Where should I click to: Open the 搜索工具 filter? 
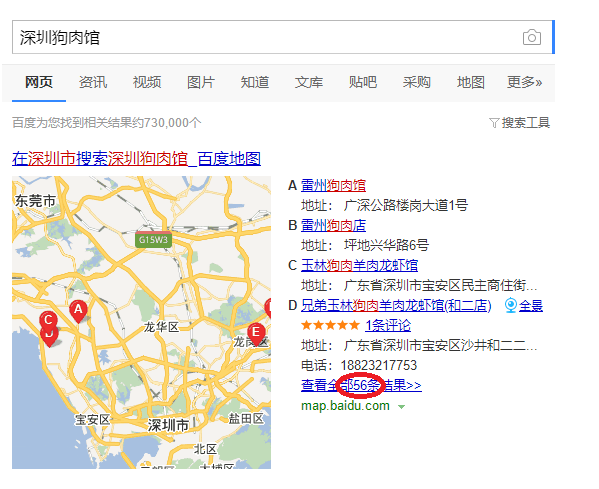click(x=520, y=123)
